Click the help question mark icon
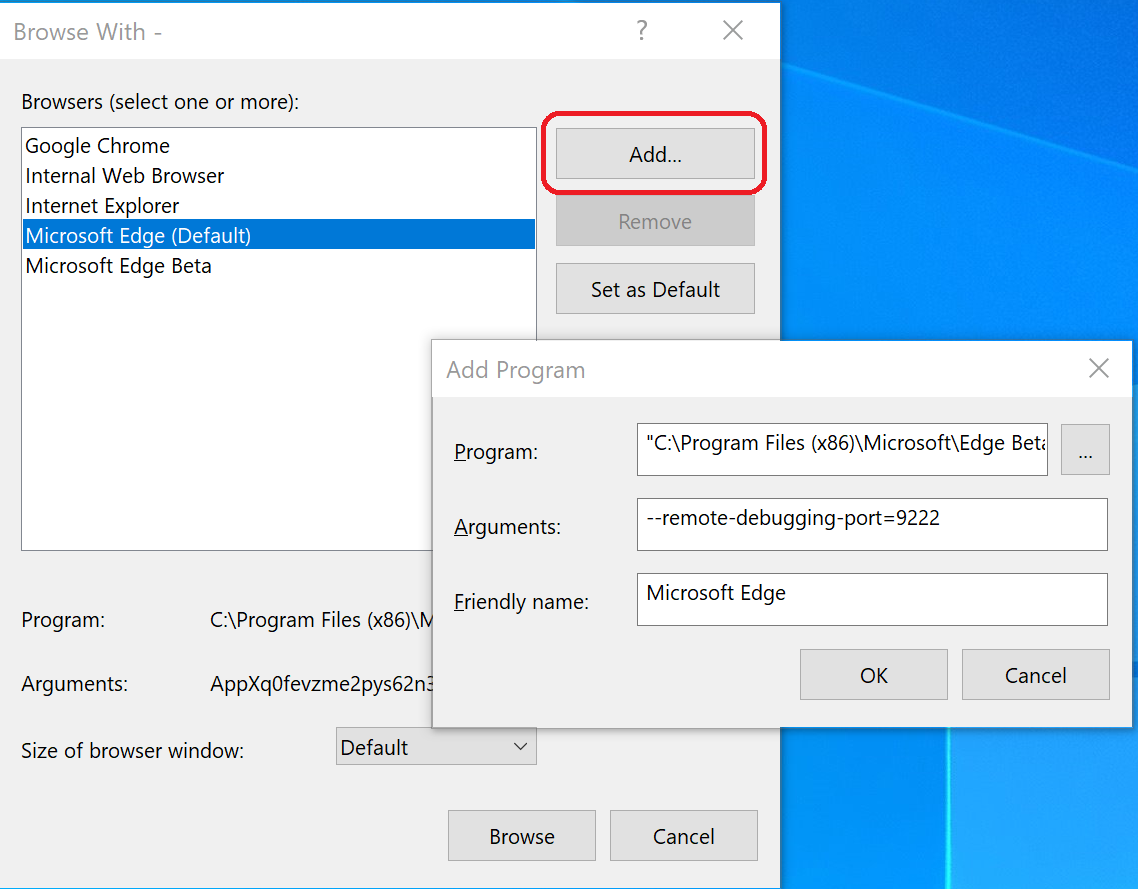This screenshot has height=889, width=1138. click(642, 30)
